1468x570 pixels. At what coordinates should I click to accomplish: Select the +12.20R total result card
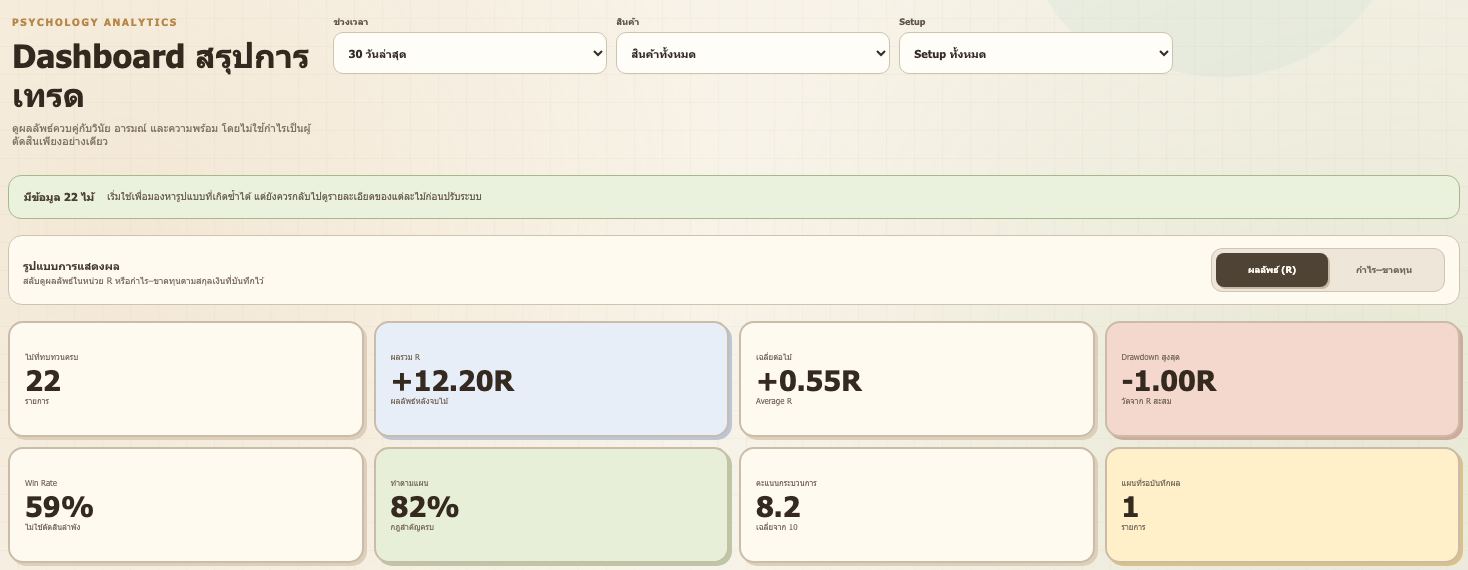click(551, 379)
